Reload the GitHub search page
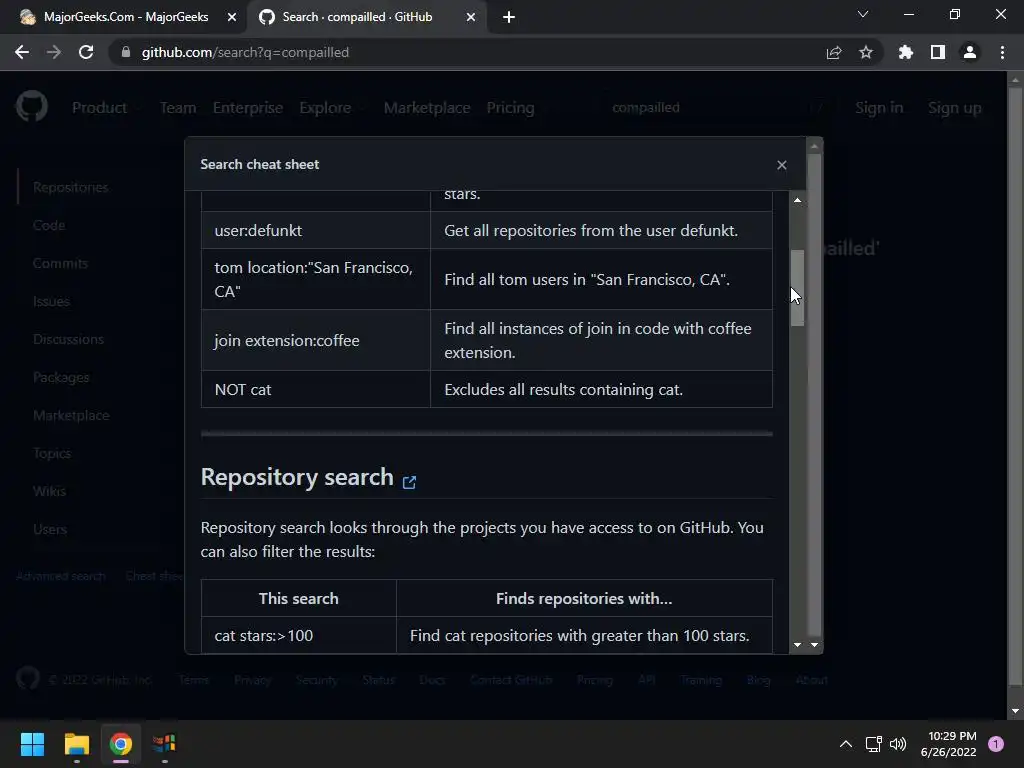The image size is (1024, 768). [86, 52]
